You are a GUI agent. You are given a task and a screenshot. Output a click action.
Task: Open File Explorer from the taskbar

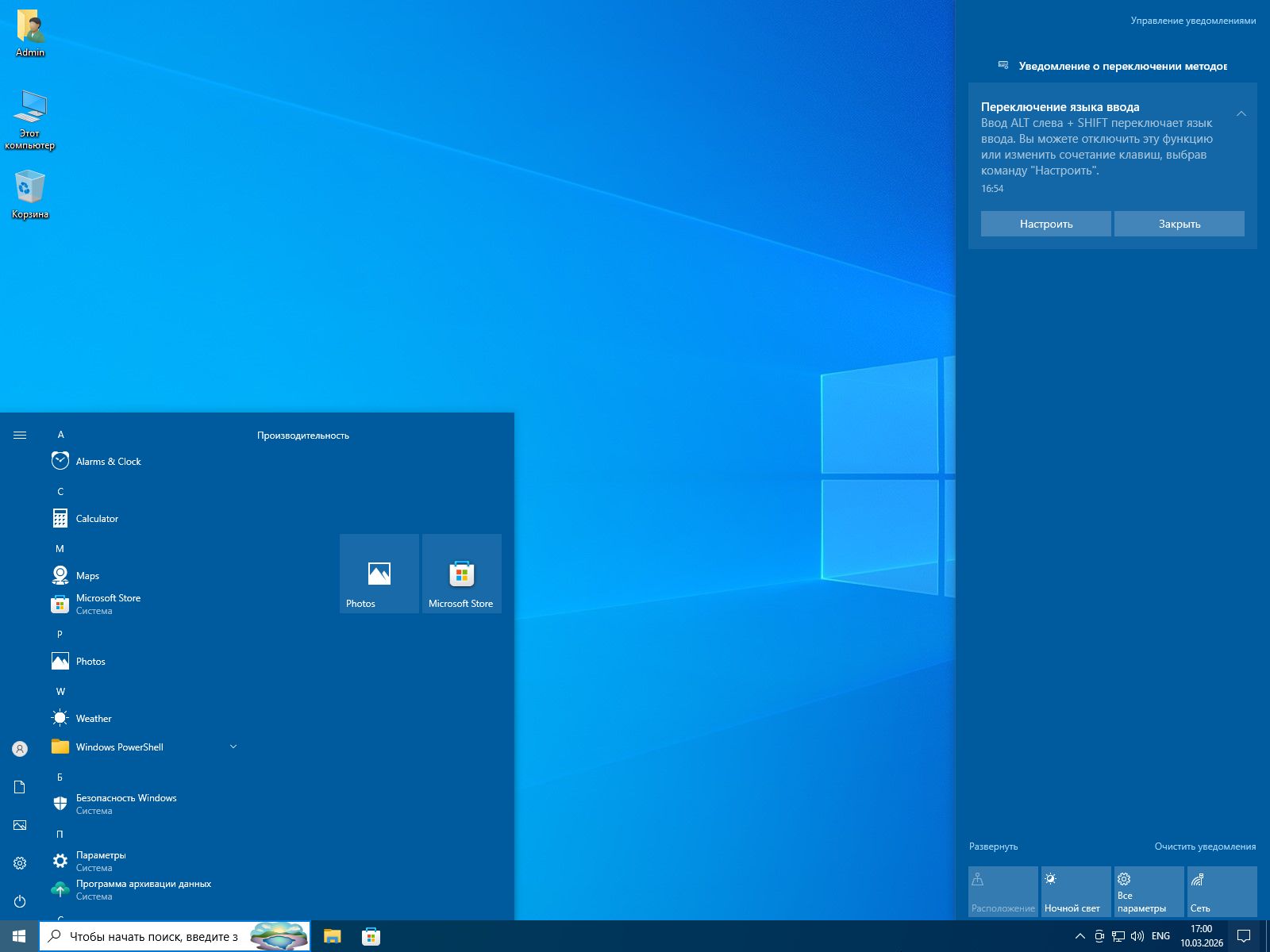point(332,936)
